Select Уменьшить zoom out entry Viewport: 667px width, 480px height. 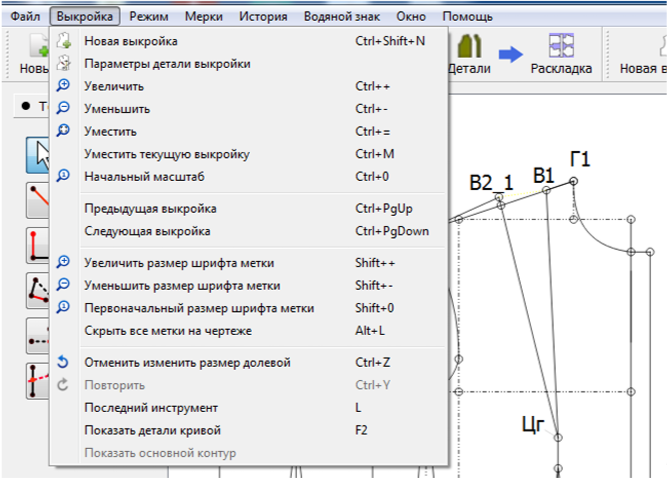249,109
